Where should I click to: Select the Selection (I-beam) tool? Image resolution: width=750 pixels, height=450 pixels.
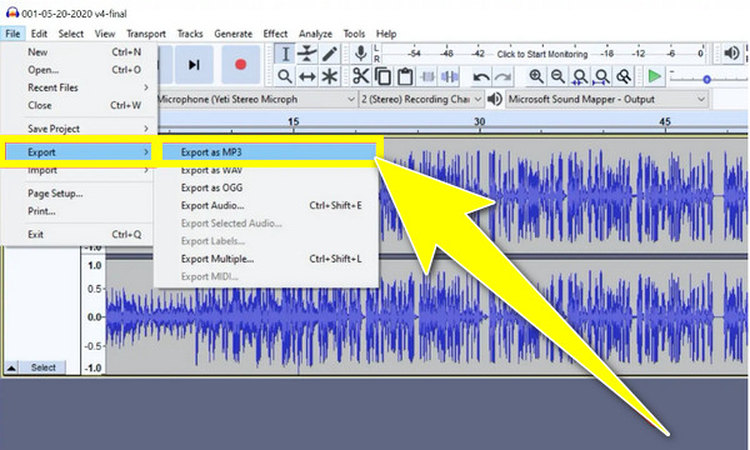(x=285, y=54)
